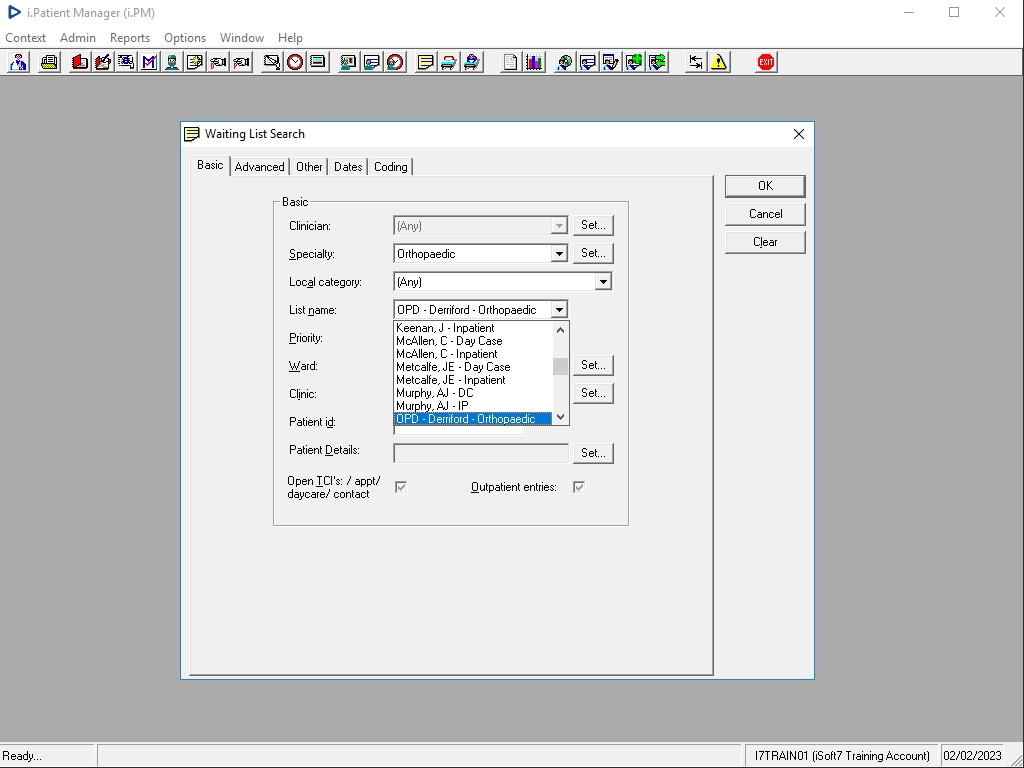Click Set... next to Patient Details
The width and height of the screenshot is (1024, 768).
[x=593, y=453]
